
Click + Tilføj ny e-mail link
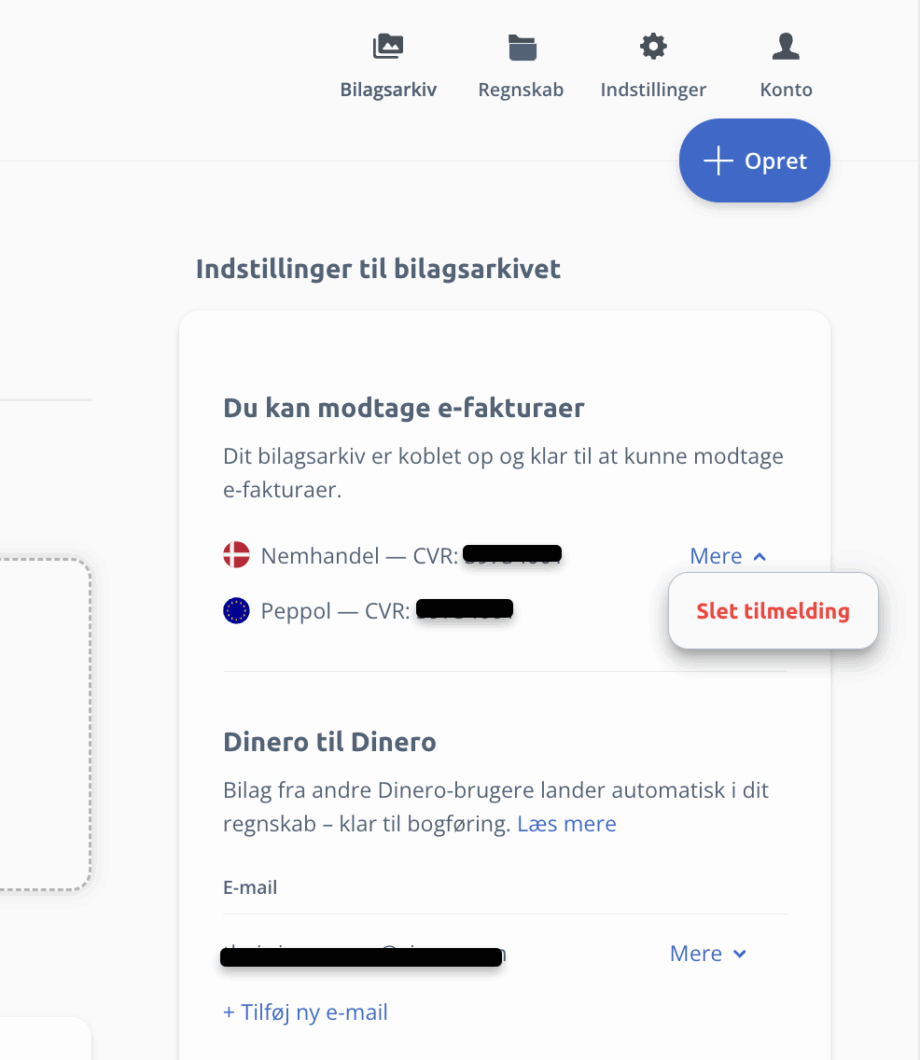click(x=306, y=1012)
